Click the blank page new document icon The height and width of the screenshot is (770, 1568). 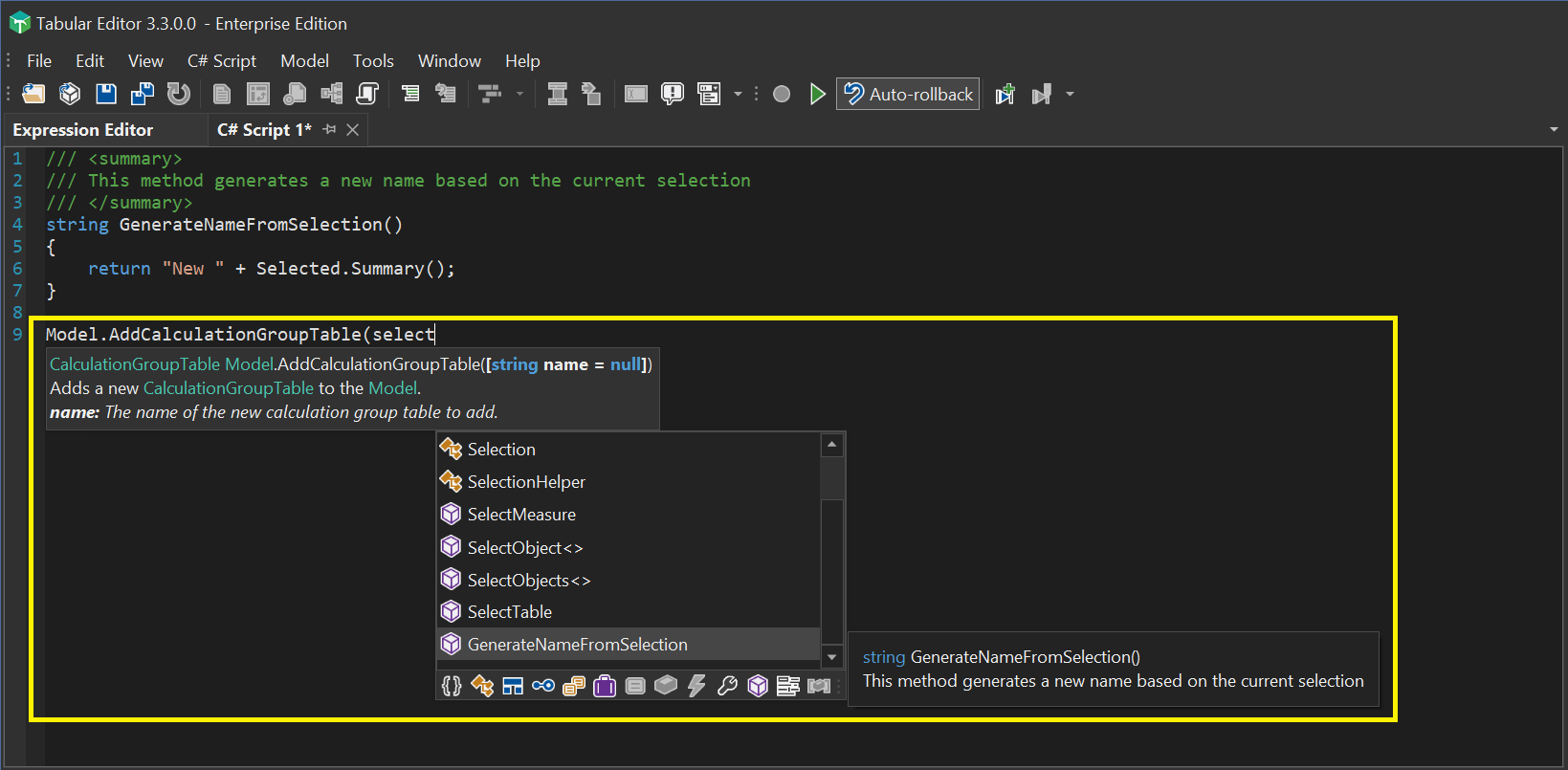(222, 94)
